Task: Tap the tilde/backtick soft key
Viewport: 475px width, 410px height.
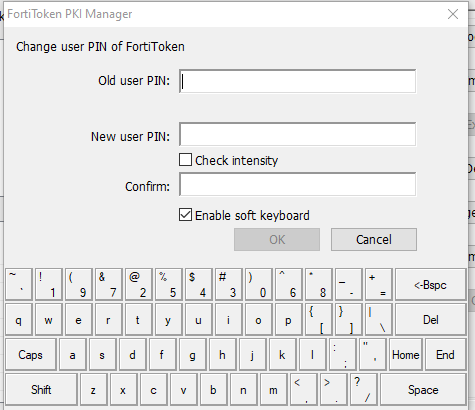Action: click(x=19, y=284)
